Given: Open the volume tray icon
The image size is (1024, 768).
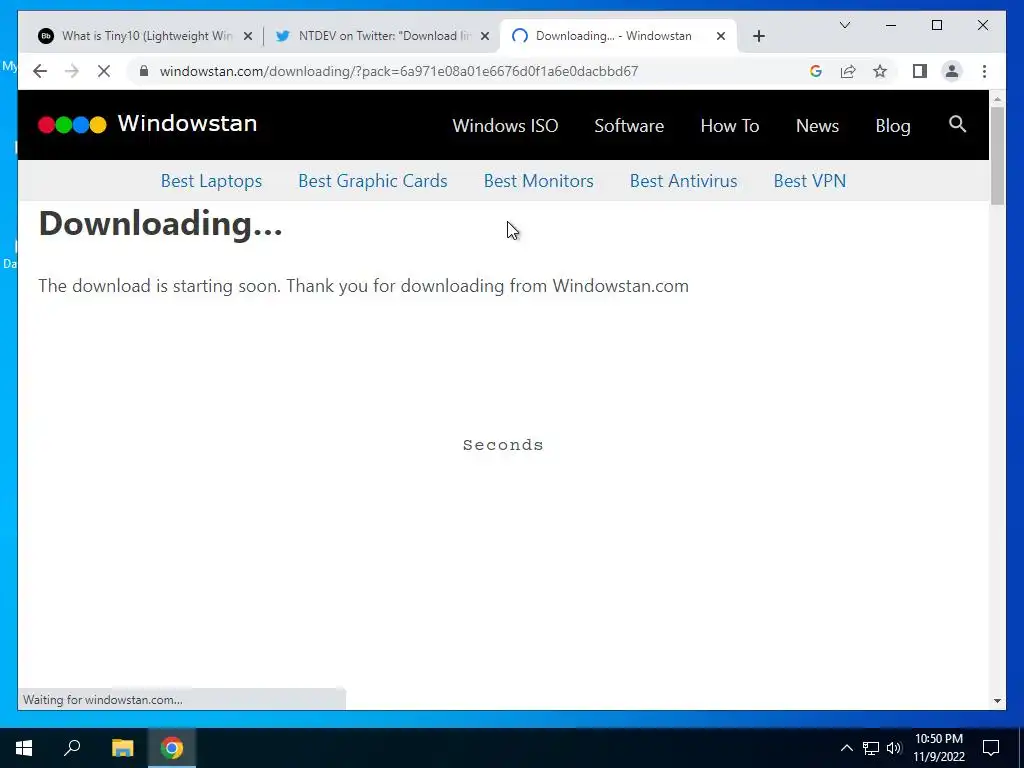Looking at the screenshot, I should (894, 748).
